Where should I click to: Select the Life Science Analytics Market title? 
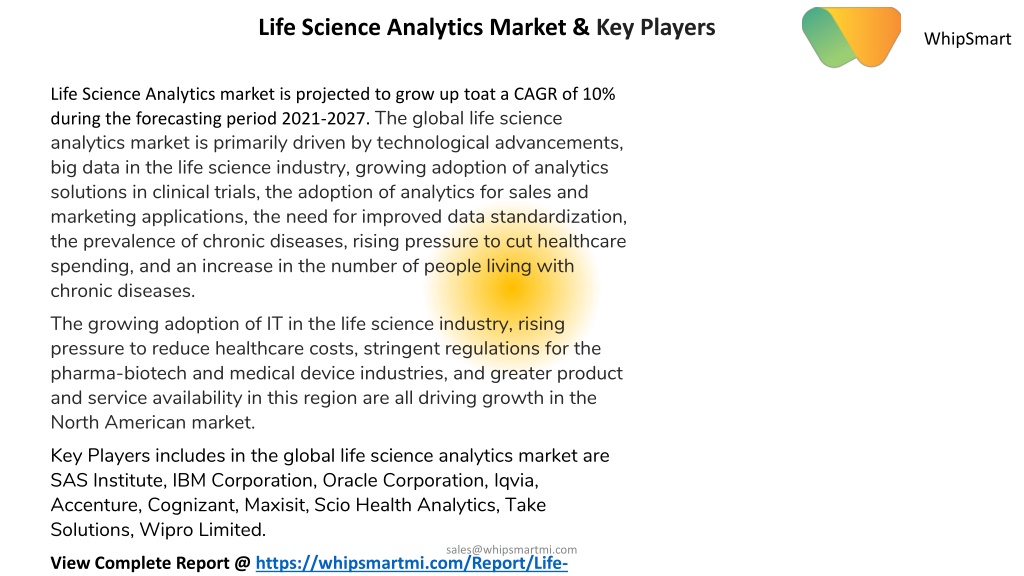(x=487, y=27)
